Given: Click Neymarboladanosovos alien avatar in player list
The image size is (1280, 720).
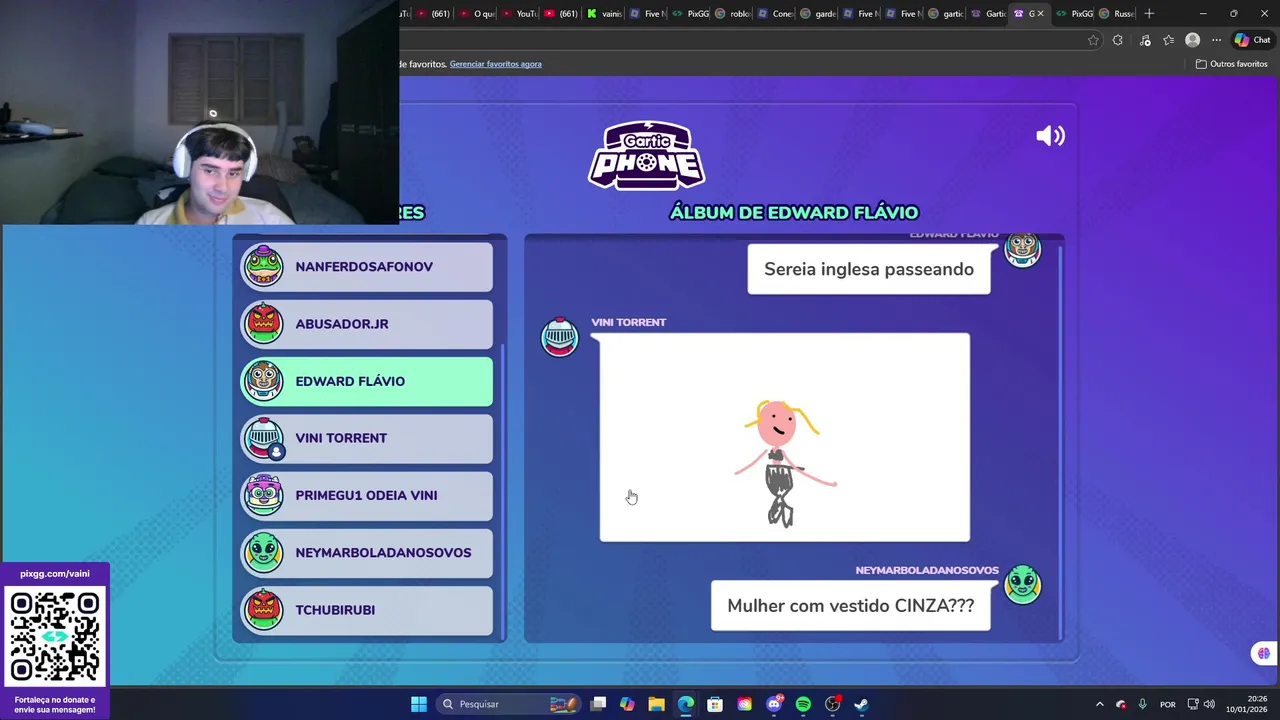Looking at the screenshot, I should (x=264, y=552).
